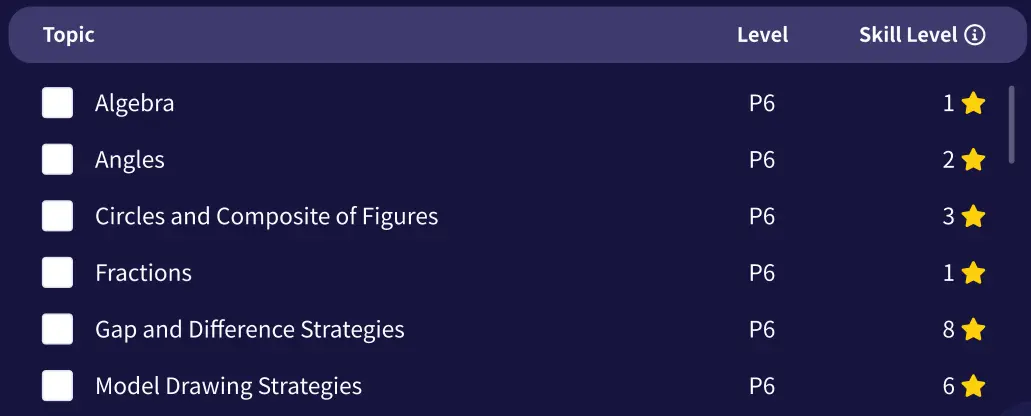This screenshot has height=416, width=1031.
Task: Click the topic list vertical scrollbar
Action: click(1012, 125)
